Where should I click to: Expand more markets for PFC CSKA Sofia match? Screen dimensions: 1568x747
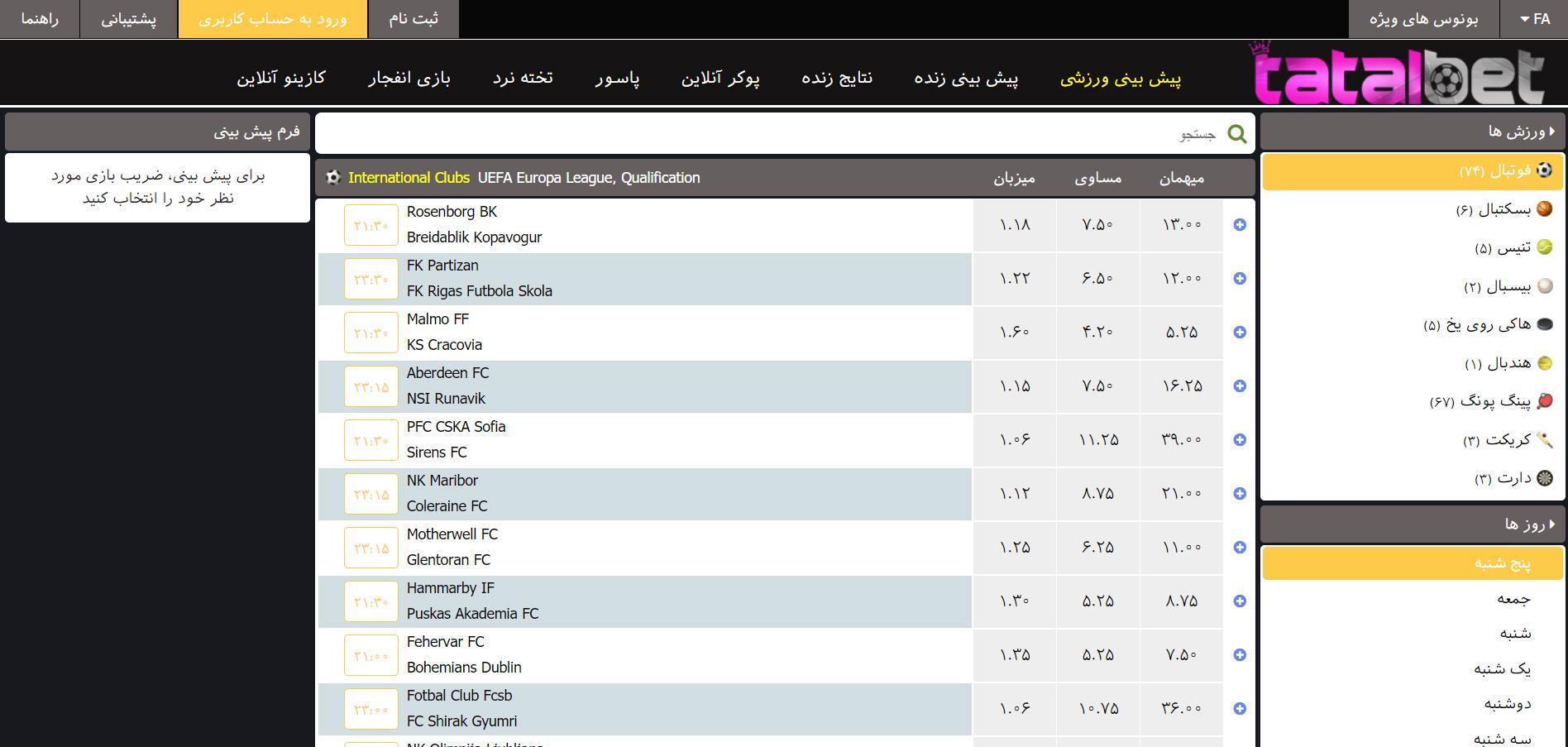pyautogui.click(x=1240, y=439)
